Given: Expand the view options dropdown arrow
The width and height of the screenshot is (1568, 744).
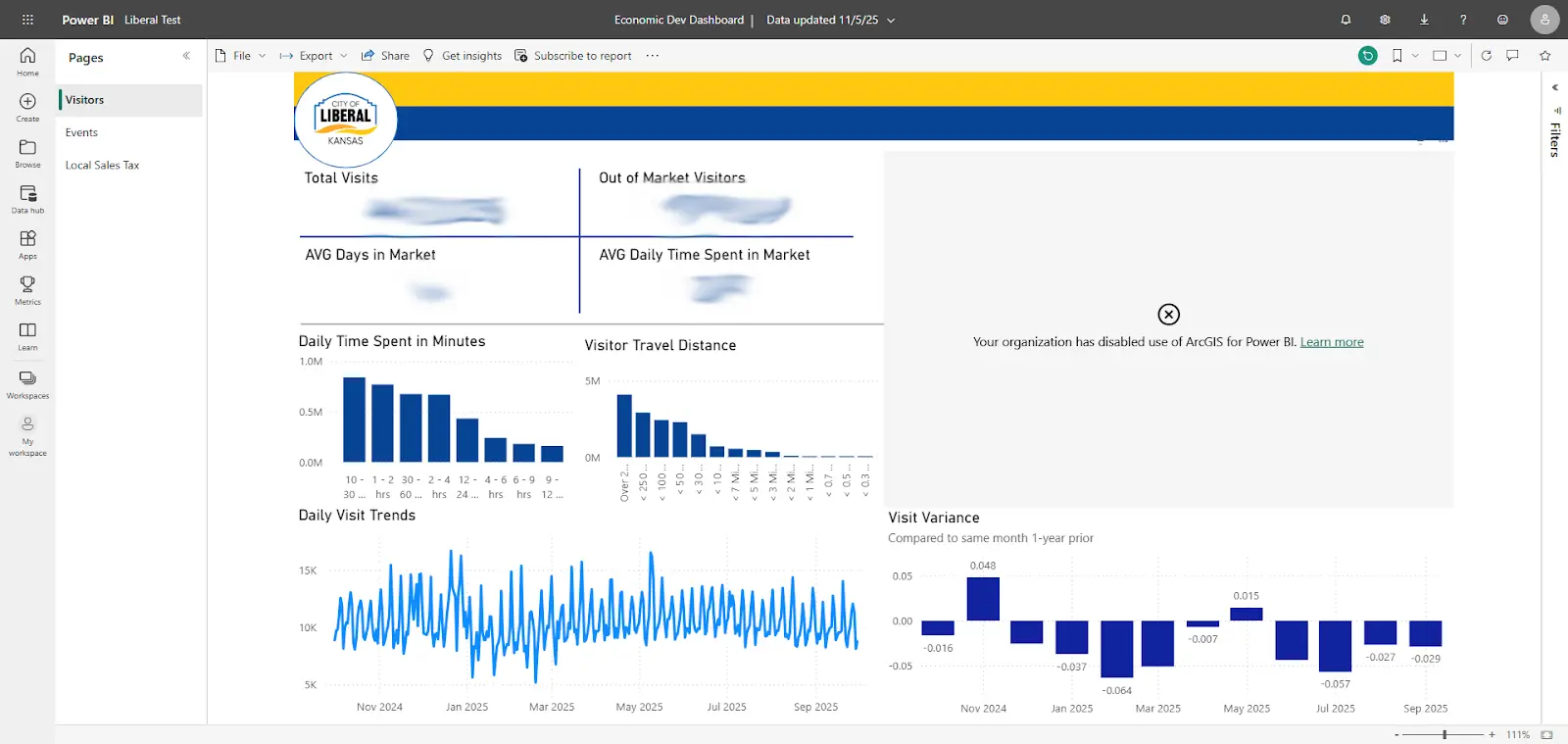Looking at the screenshot, I should pyautogui.click(x=1458, y=56).
